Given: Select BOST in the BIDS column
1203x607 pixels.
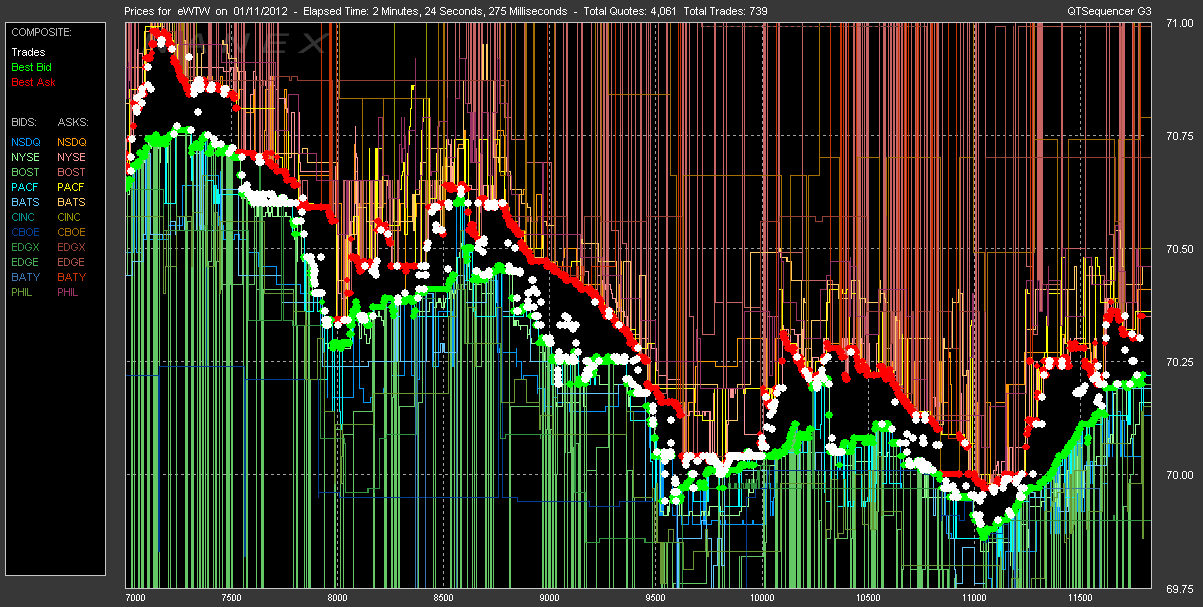Looking at the screenshot, I should pos(26,172).
